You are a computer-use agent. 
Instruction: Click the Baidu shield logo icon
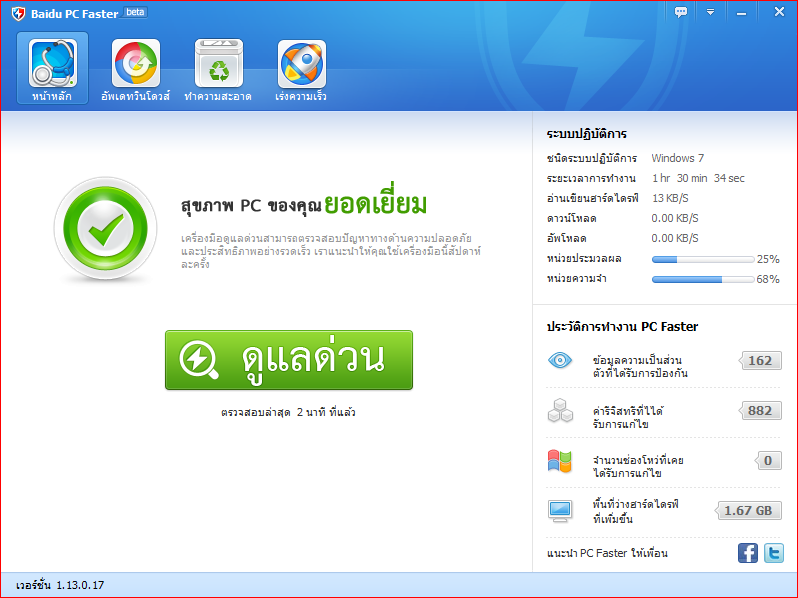[x=18, y=14]
